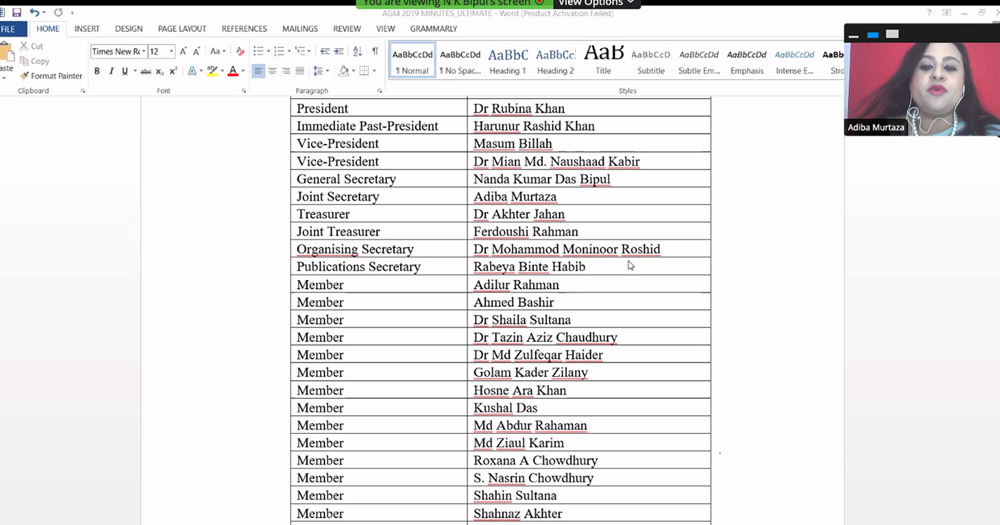The height and width of the screenshot is (525, 1000).
Task: Apply yellow text highlight color
Action: tap(212, 71)
